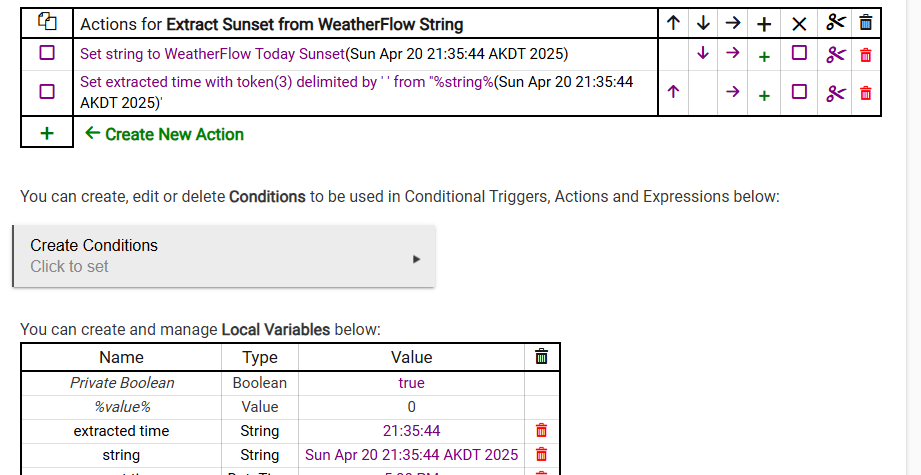
Task: Remove the string local variable with the trash icon
Action: [x=542, y=454]
